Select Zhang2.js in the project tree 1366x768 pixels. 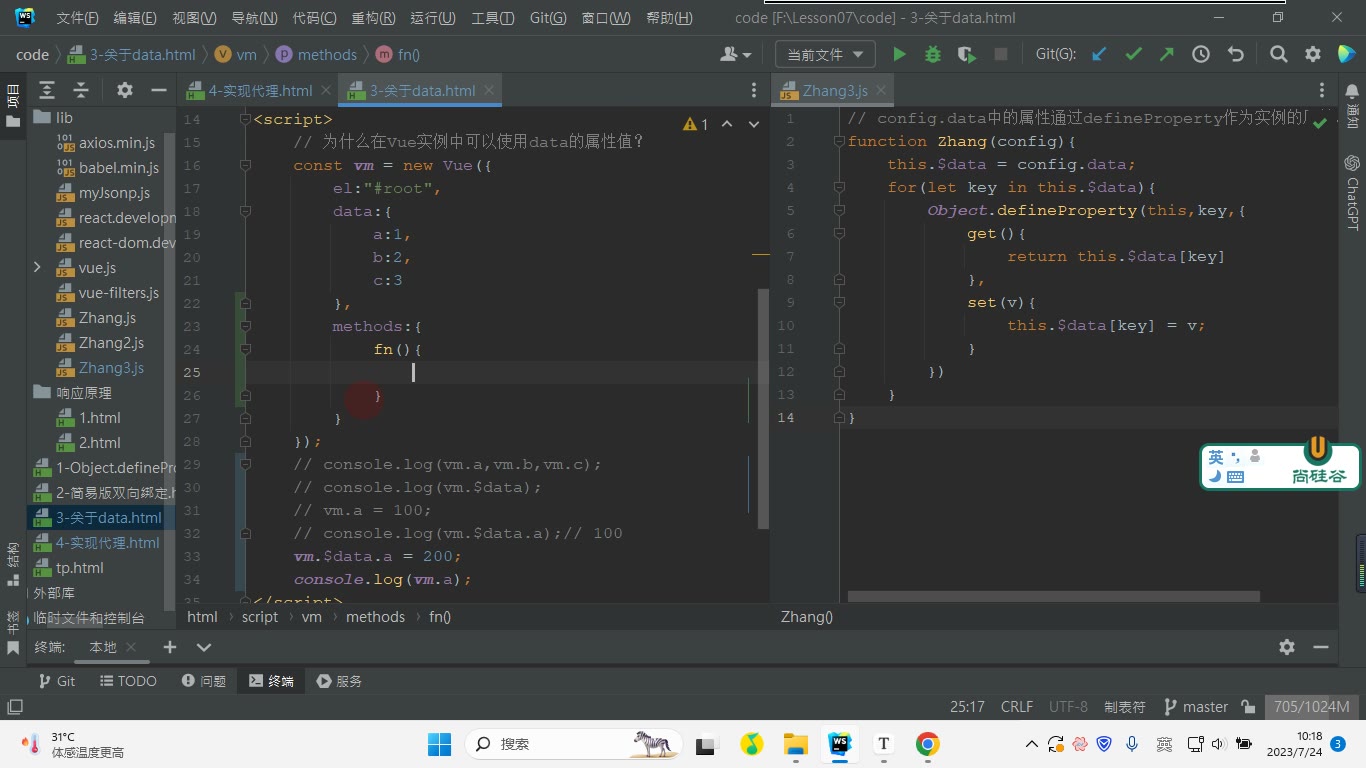[111, 343]
